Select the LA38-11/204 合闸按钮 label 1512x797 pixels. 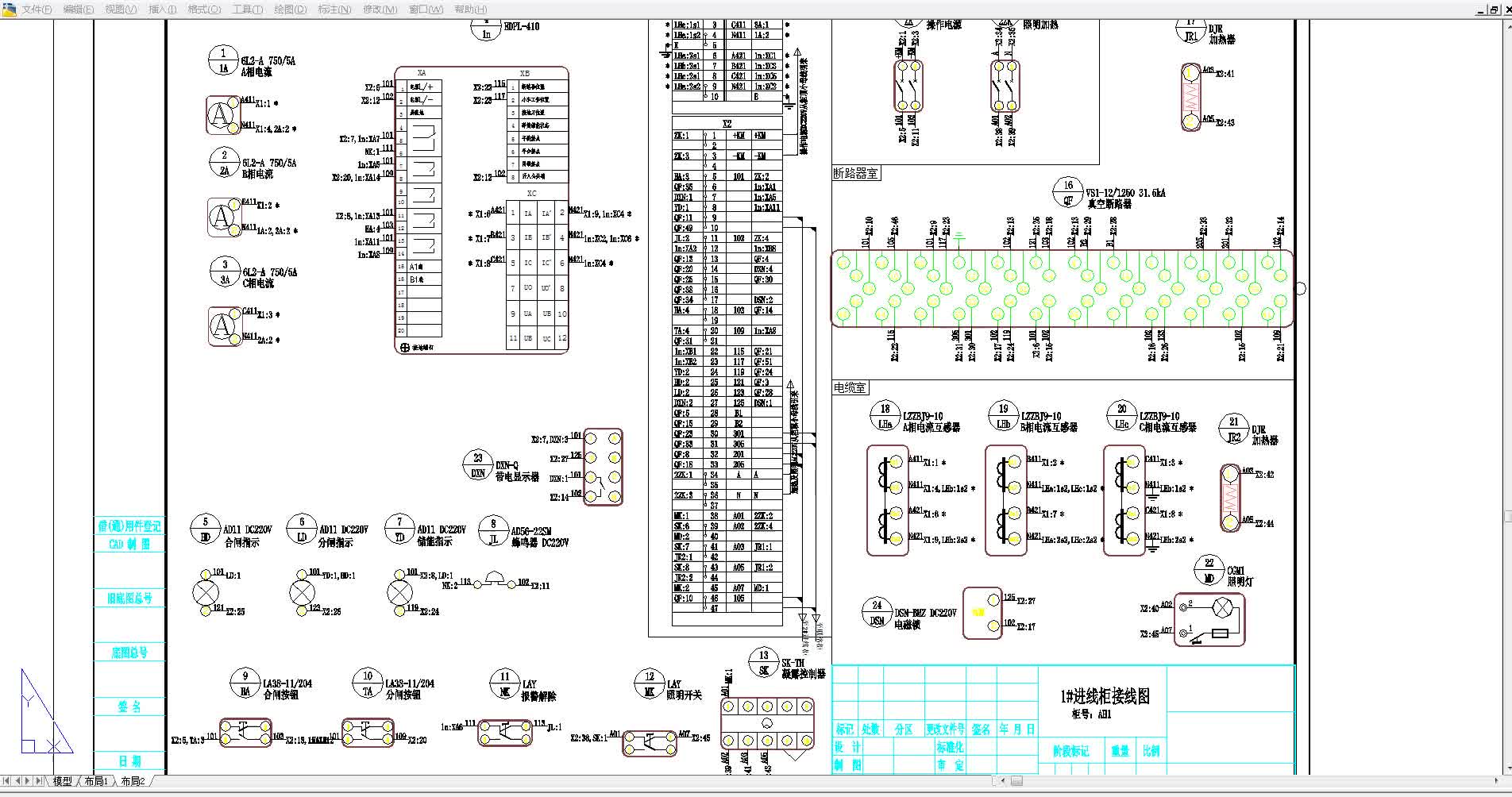287,688
